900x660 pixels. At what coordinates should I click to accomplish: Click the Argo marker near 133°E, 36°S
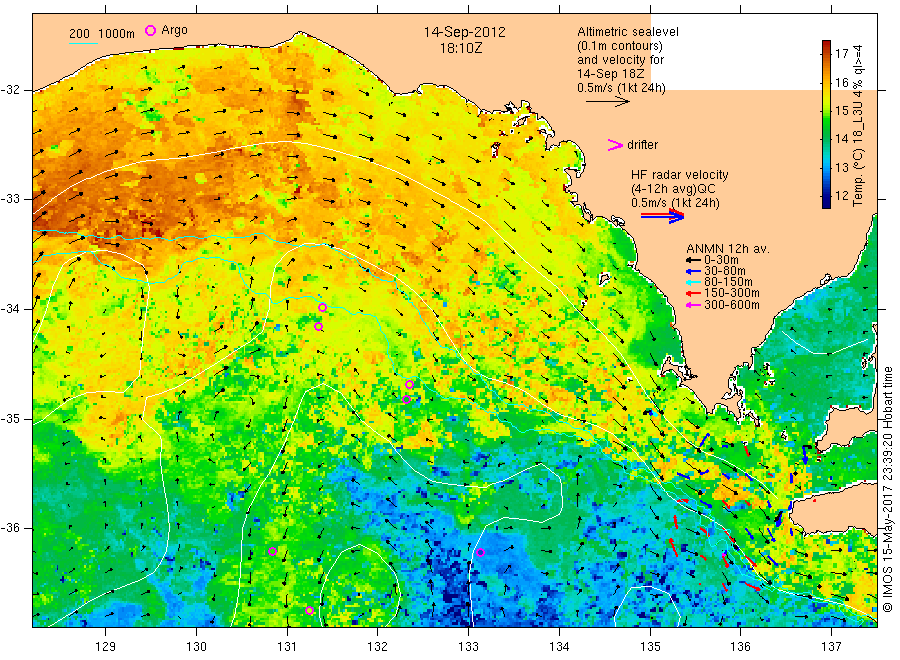click(x=480, y=553)
